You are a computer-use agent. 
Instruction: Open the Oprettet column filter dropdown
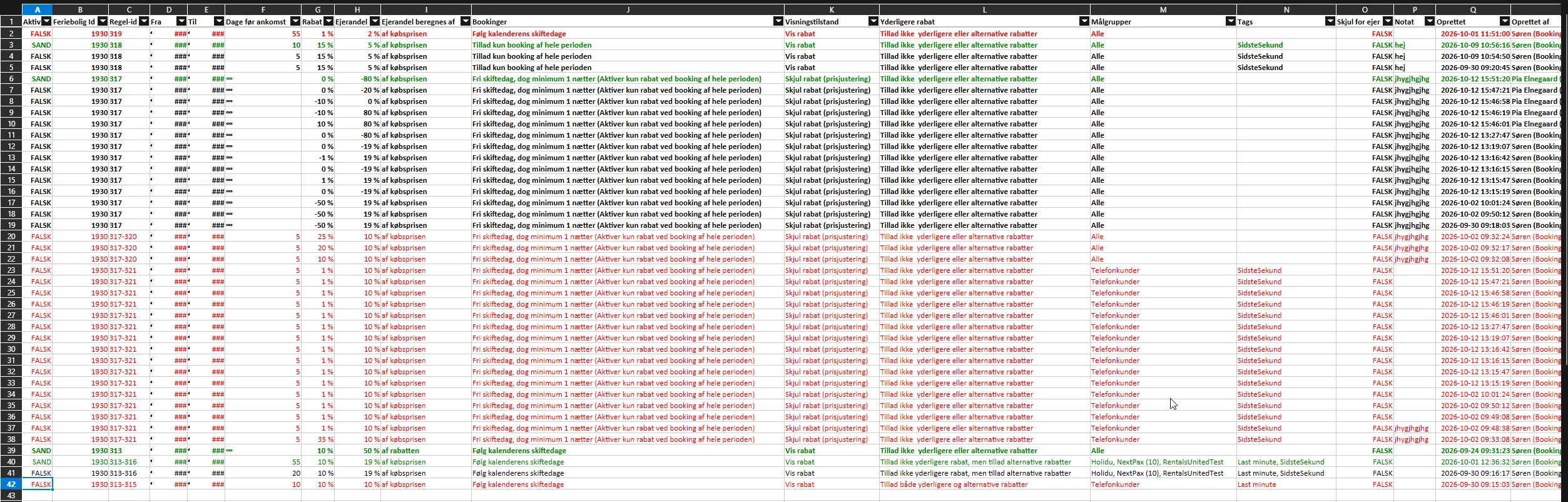[x=1505, y=21]
